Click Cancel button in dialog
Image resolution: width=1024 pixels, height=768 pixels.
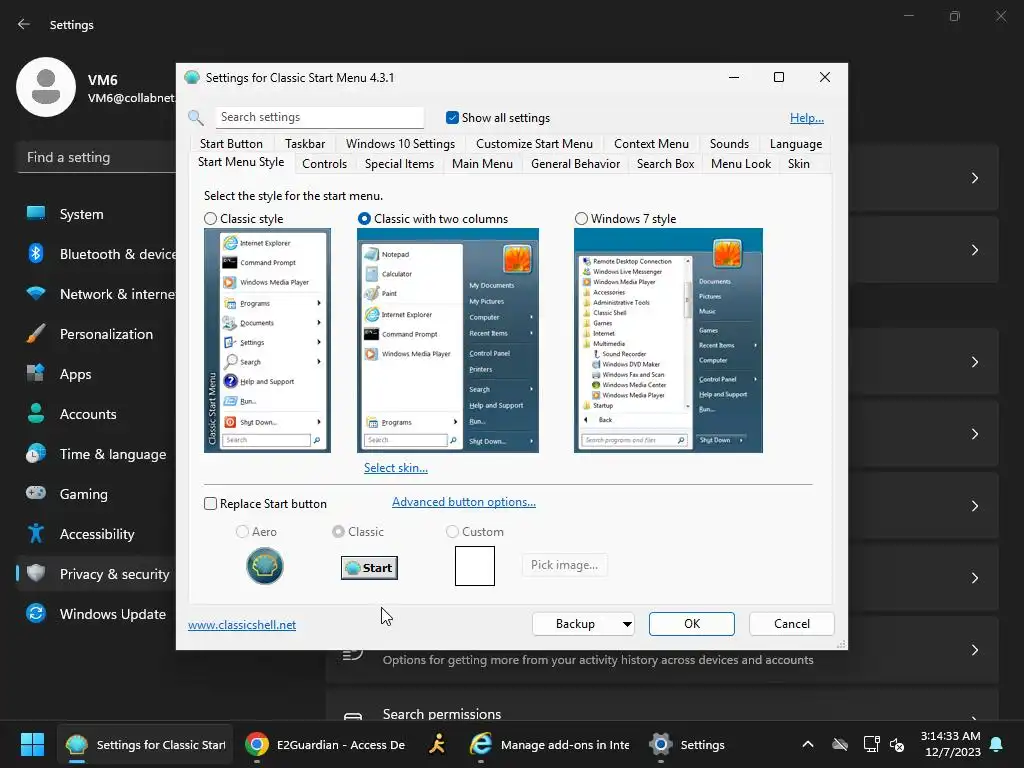click(792, 624)
